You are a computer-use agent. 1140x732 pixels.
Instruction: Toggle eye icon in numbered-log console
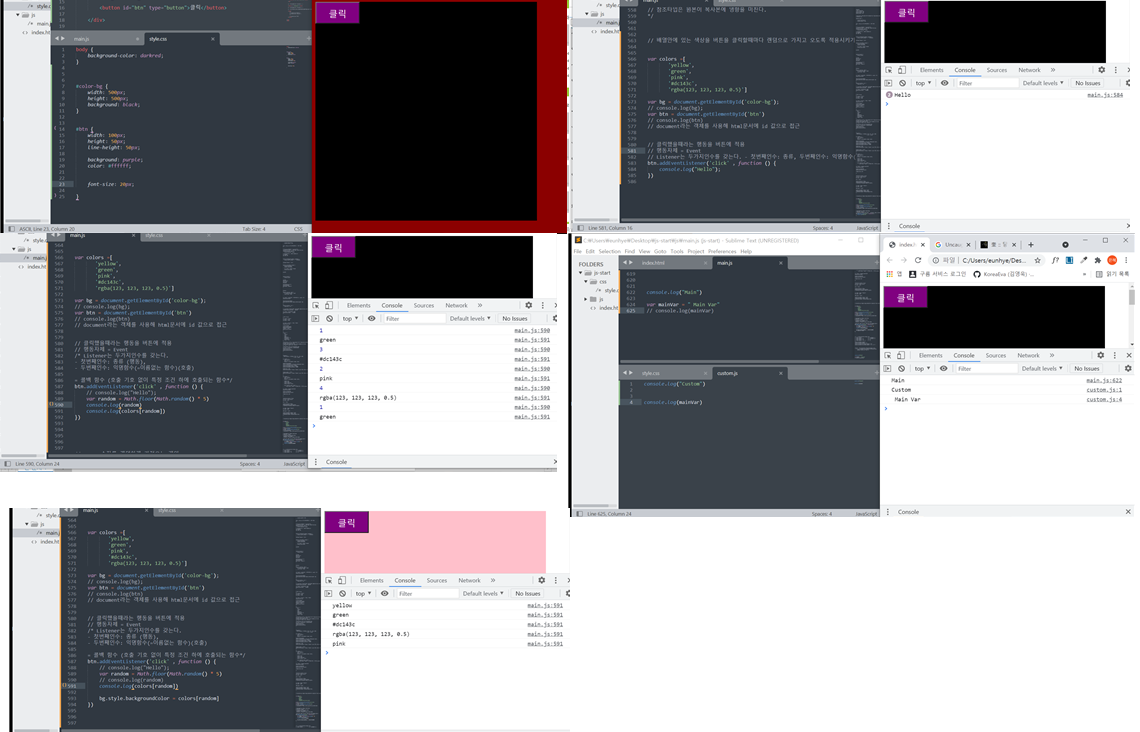click(372, 318)
